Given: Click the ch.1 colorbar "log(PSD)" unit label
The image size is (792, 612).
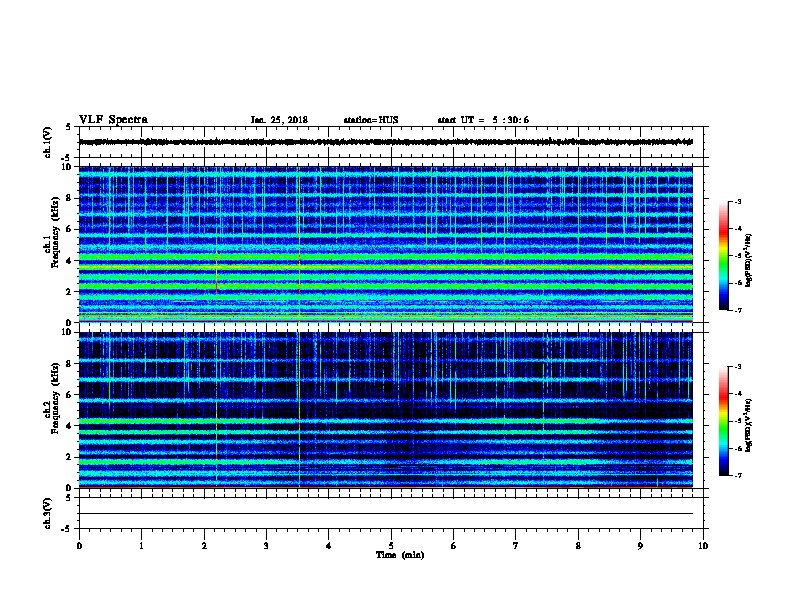Looking at the screenshot, I should point(749,260).
